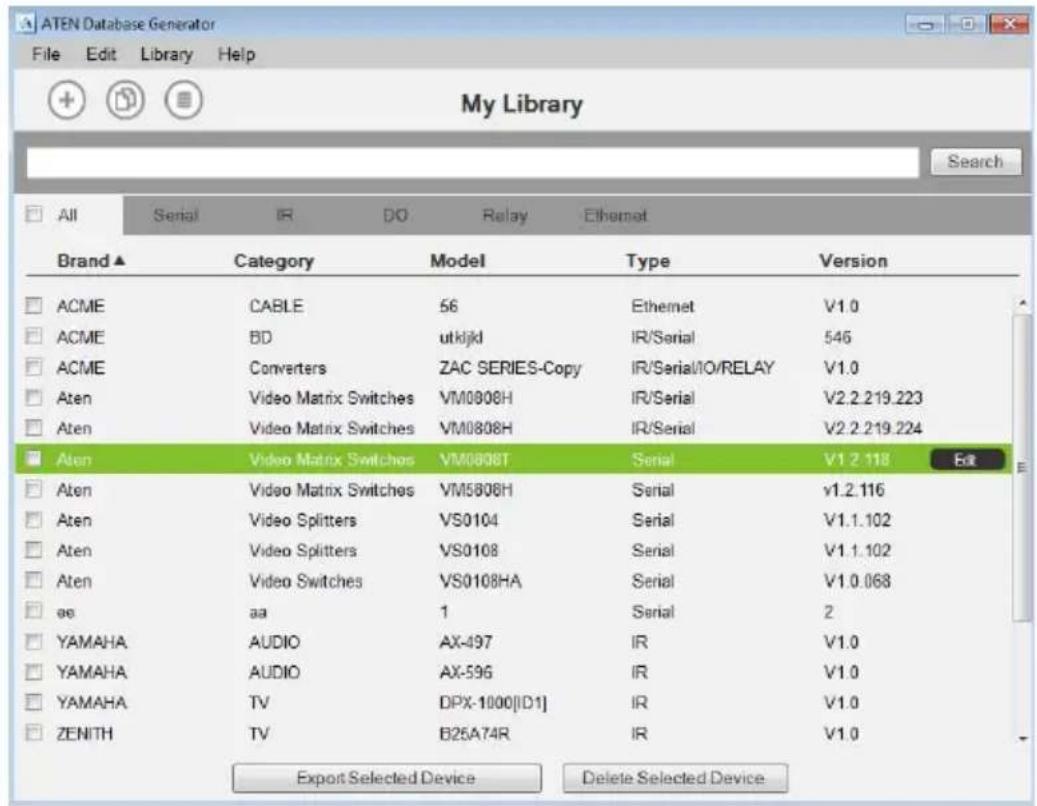
Task: Select the model cell 'ZAC SERIES-Copy'
Action: pos(510,368)
